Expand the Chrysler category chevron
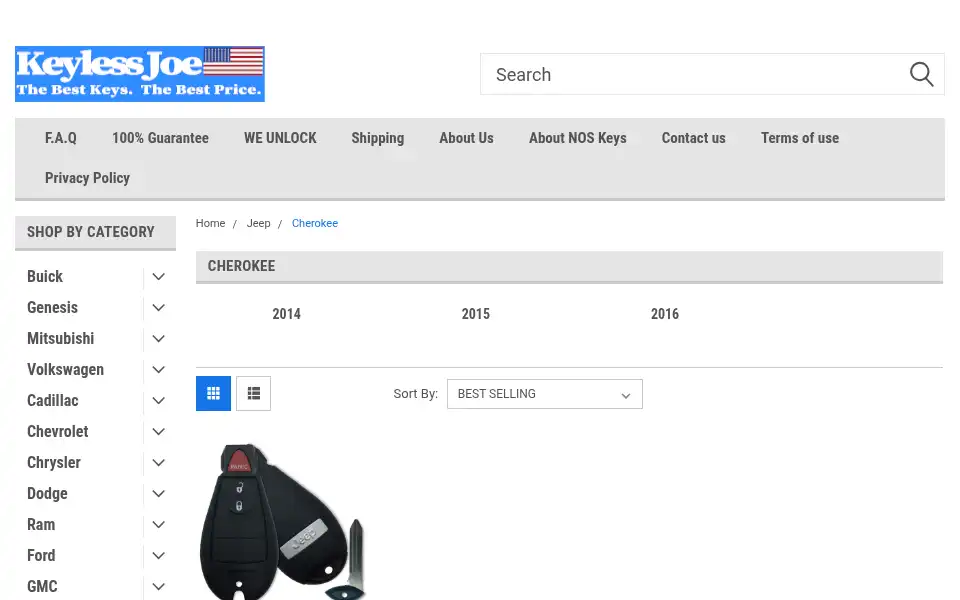Screen dimensions: 960x600 (159, 463)
